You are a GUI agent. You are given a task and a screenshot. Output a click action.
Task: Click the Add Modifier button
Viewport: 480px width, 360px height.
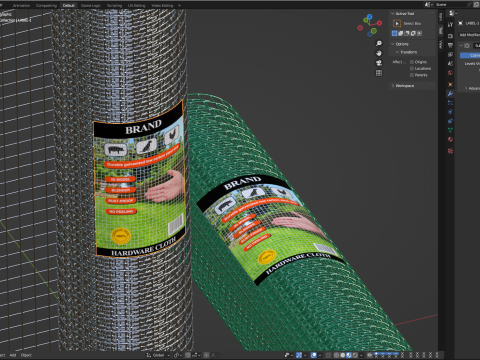[x=469, y=35]
